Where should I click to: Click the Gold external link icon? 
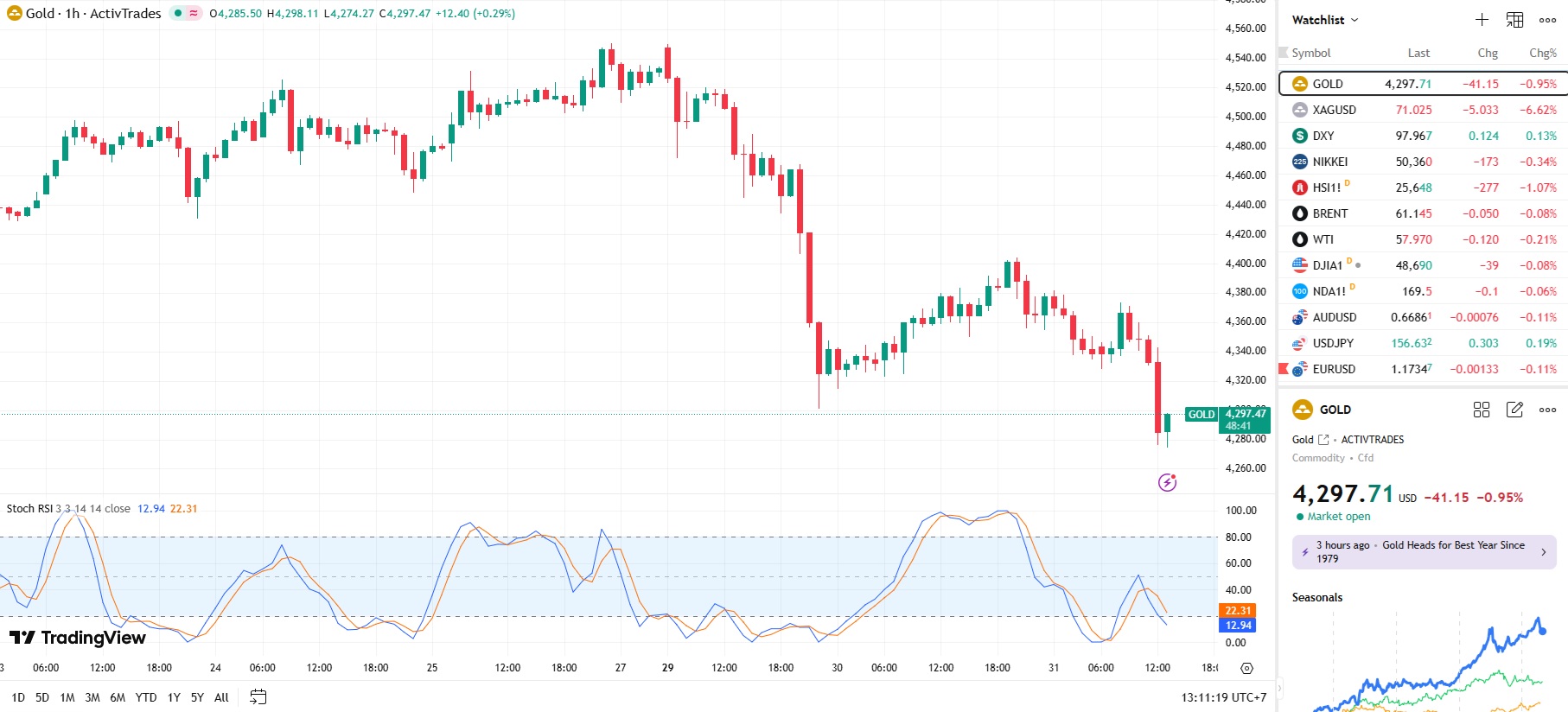pos(1323,440)
